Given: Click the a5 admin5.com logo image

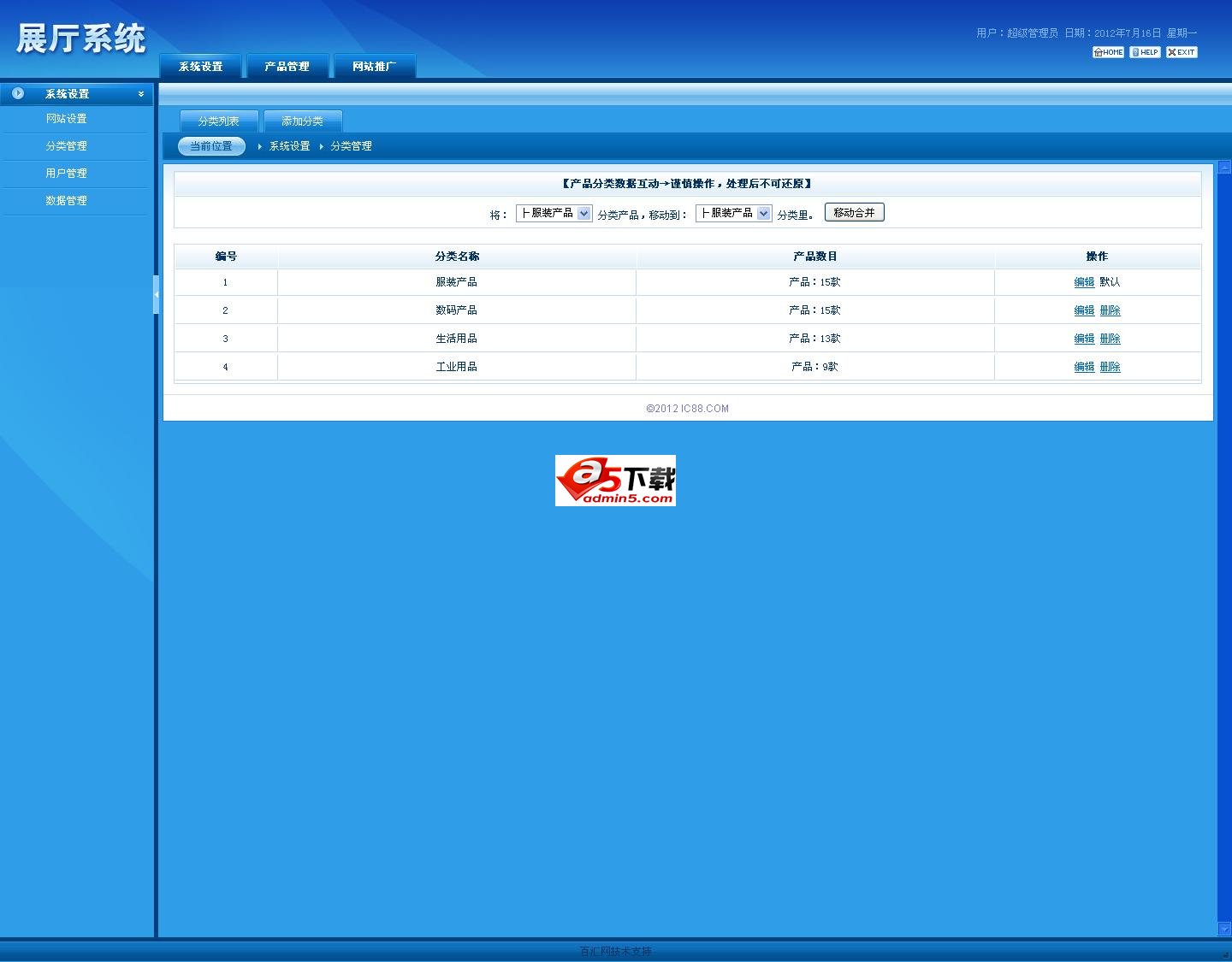Looking at the screenshot, I should point(615,481).
